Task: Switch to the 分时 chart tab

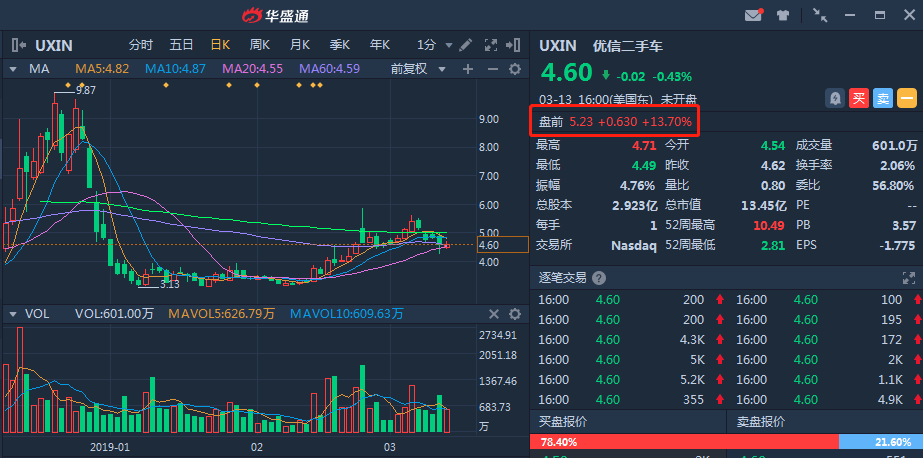Action: [x=141, y=45]
